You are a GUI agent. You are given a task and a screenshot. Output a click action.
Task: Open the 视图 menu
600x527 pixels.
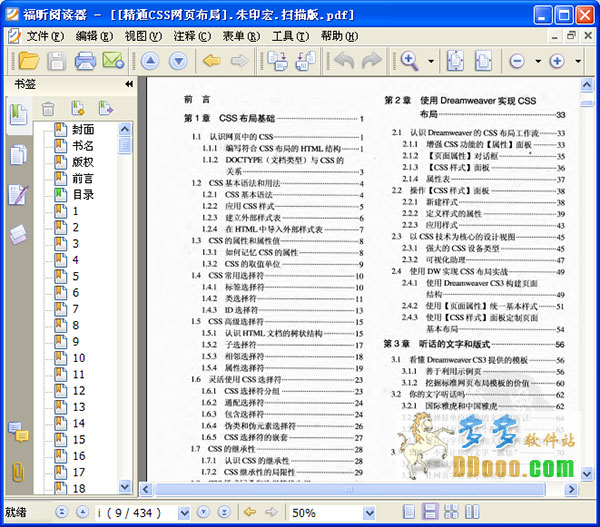tap(143, 36)
